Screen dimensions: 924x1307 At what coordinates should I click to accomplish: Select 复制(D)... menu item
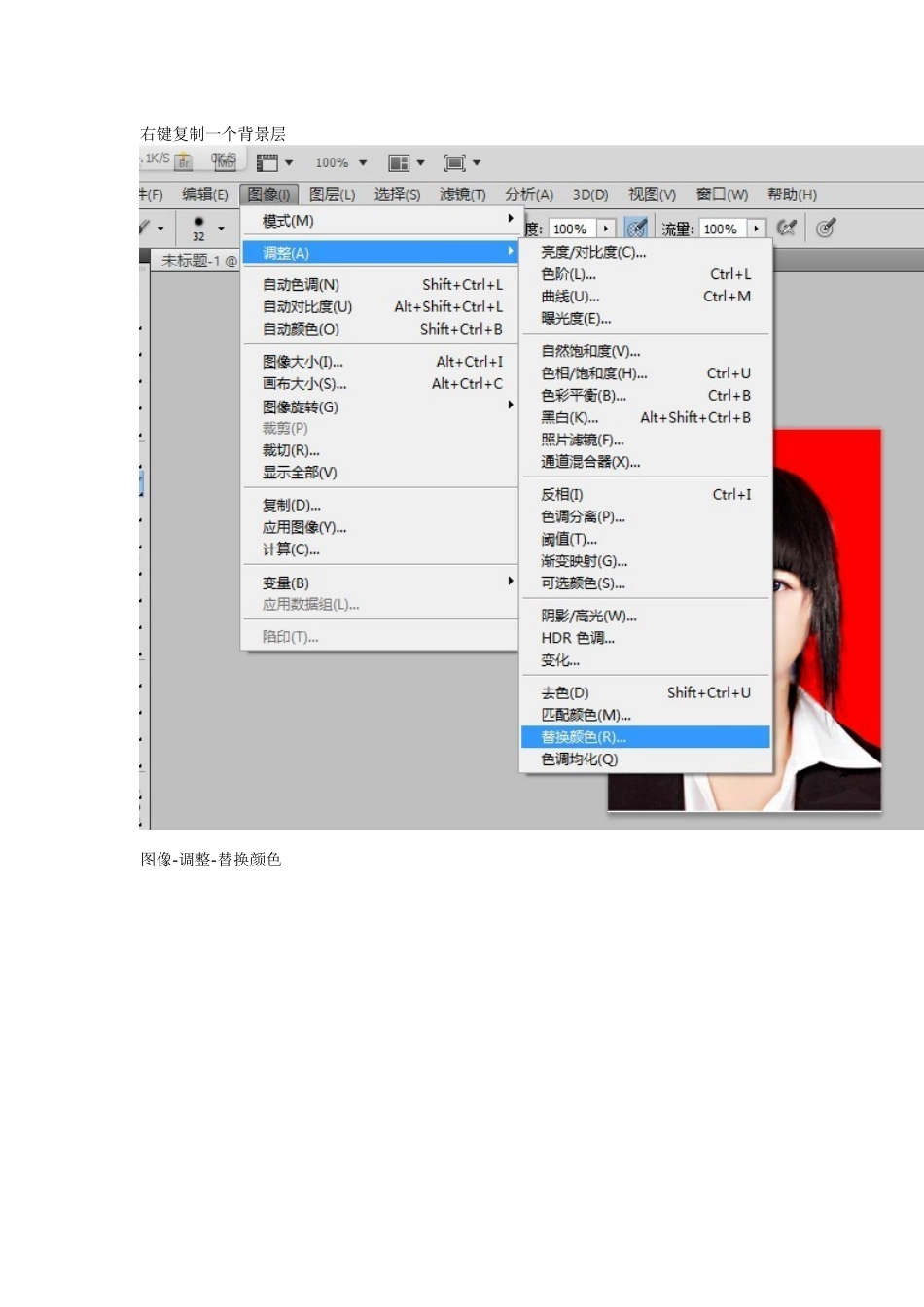click(380, 505)
